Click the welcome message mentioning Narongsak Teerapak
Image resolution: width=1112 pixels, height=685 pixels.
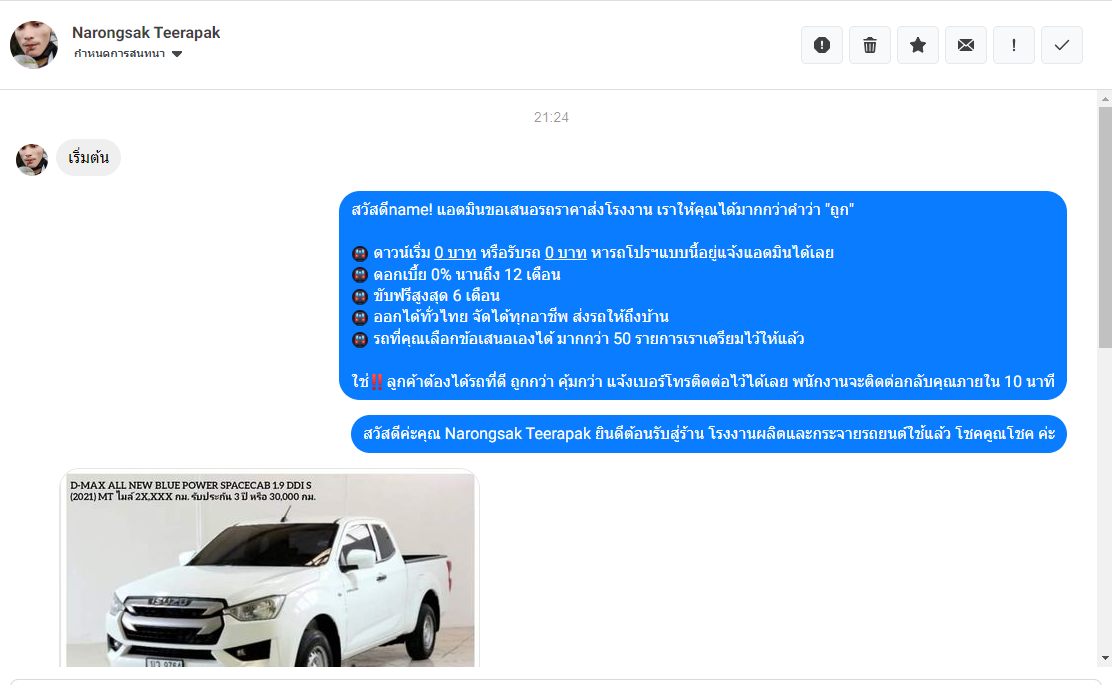pyautogui.click(x=708, y=434)
